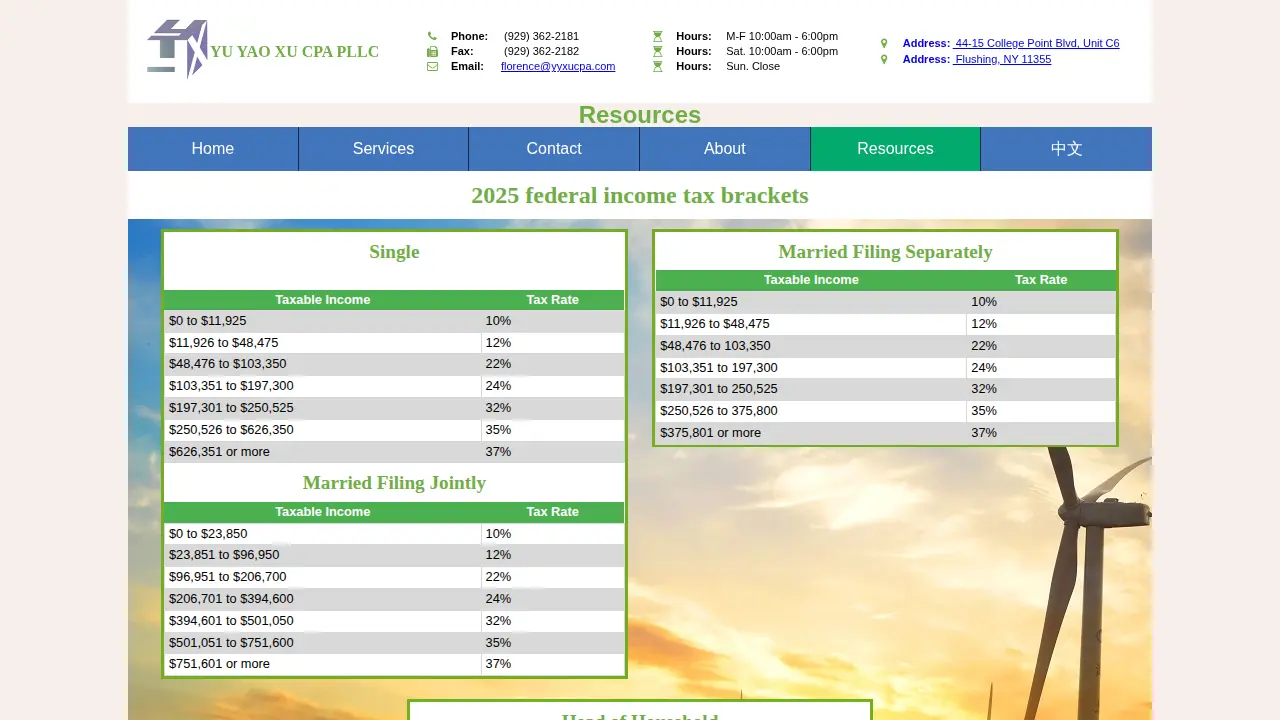Select the Resources navigation tab
The height and width of the screenshot is (720, 1280).
point(895,149)
